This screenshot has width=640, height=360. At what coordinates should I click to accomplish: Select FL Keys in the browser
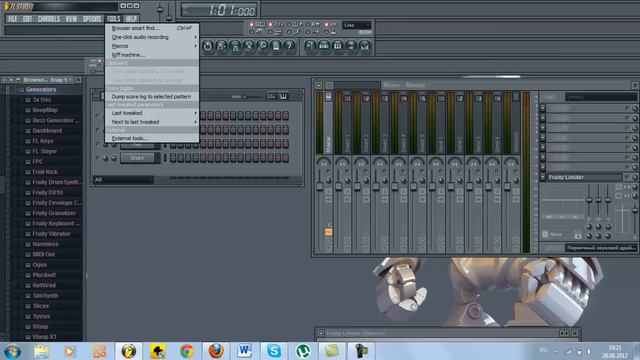(42, 141)
